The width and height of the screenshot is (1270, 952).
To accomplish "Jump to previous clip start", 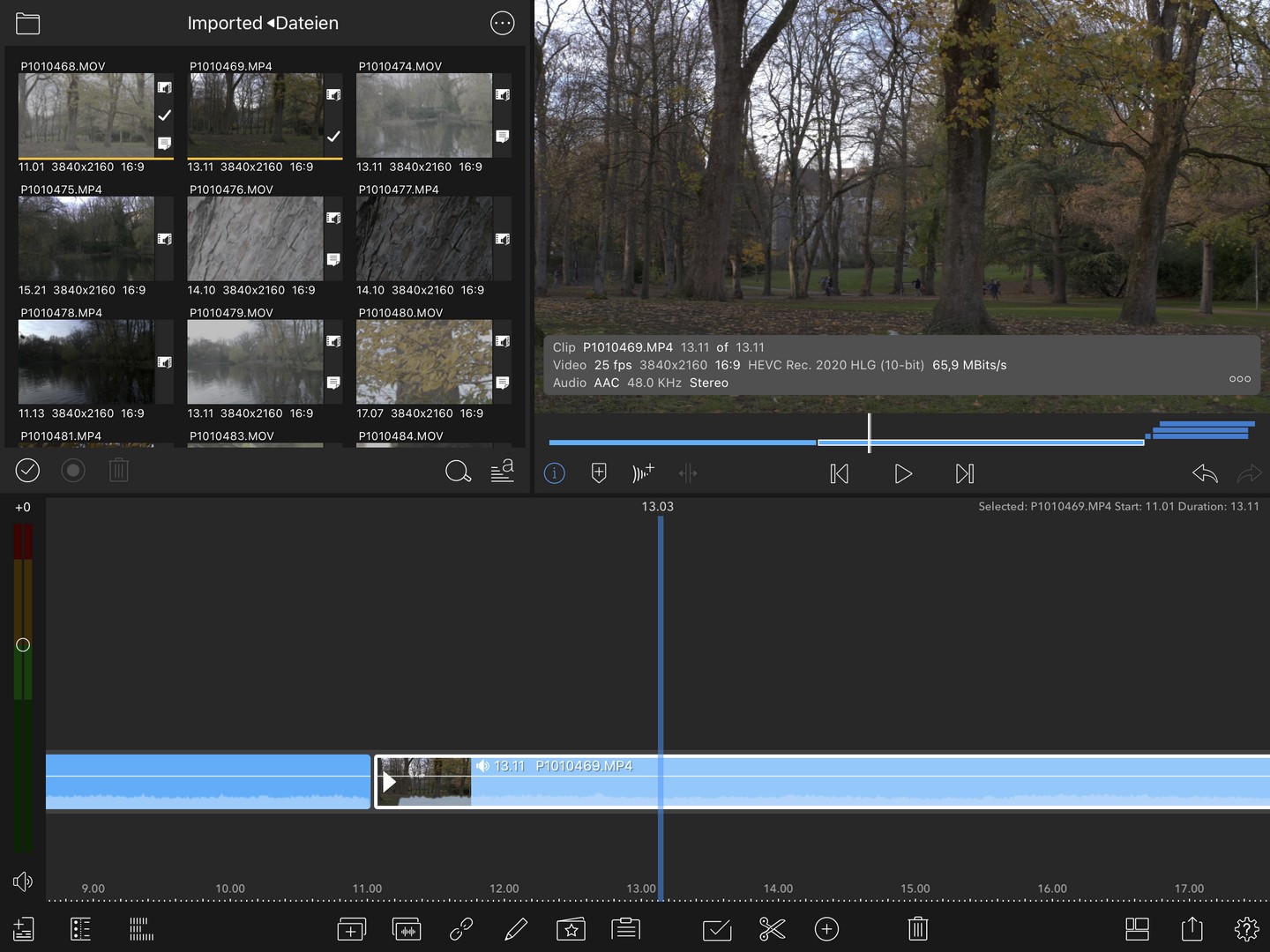I will pos(840,474).
